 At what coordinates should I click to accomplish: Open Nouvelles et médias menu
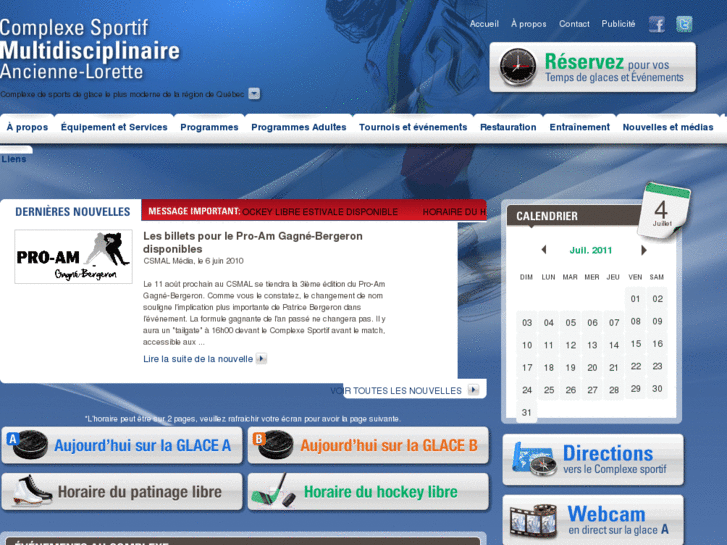click(668, 127)
